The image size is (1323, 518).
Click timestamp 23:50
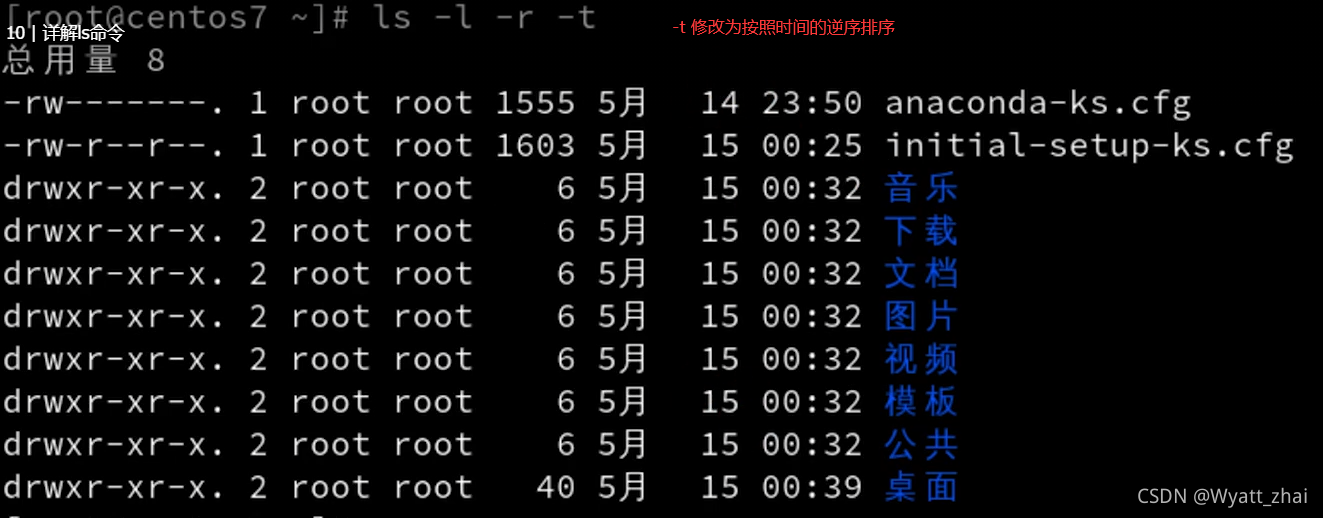tap(812, 103)
